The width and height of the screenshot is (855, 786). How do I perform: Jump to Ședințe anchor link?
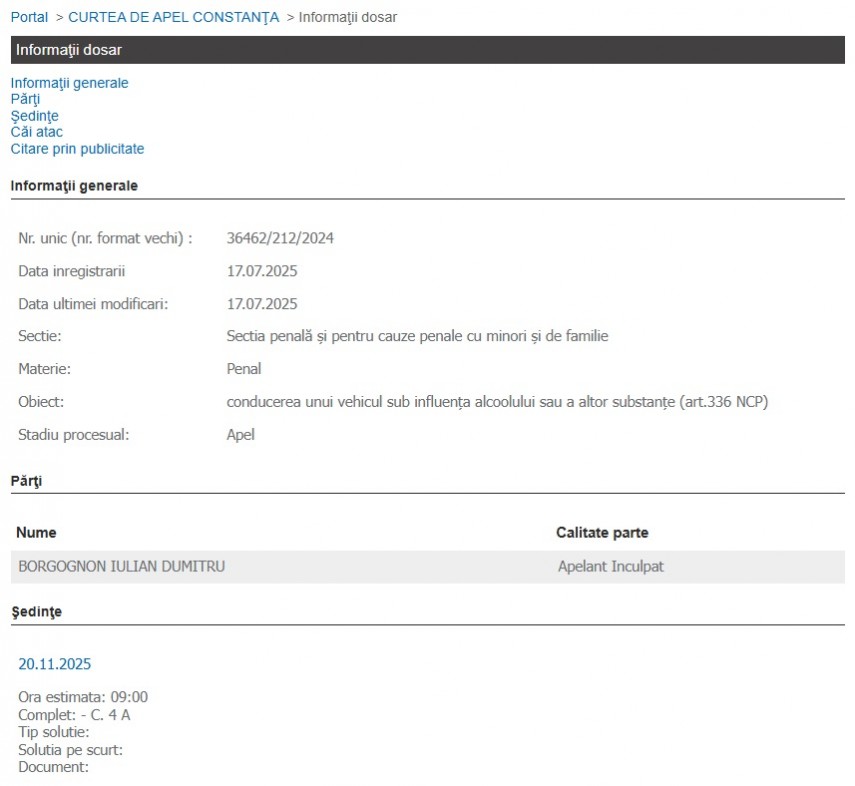[34, 116]
